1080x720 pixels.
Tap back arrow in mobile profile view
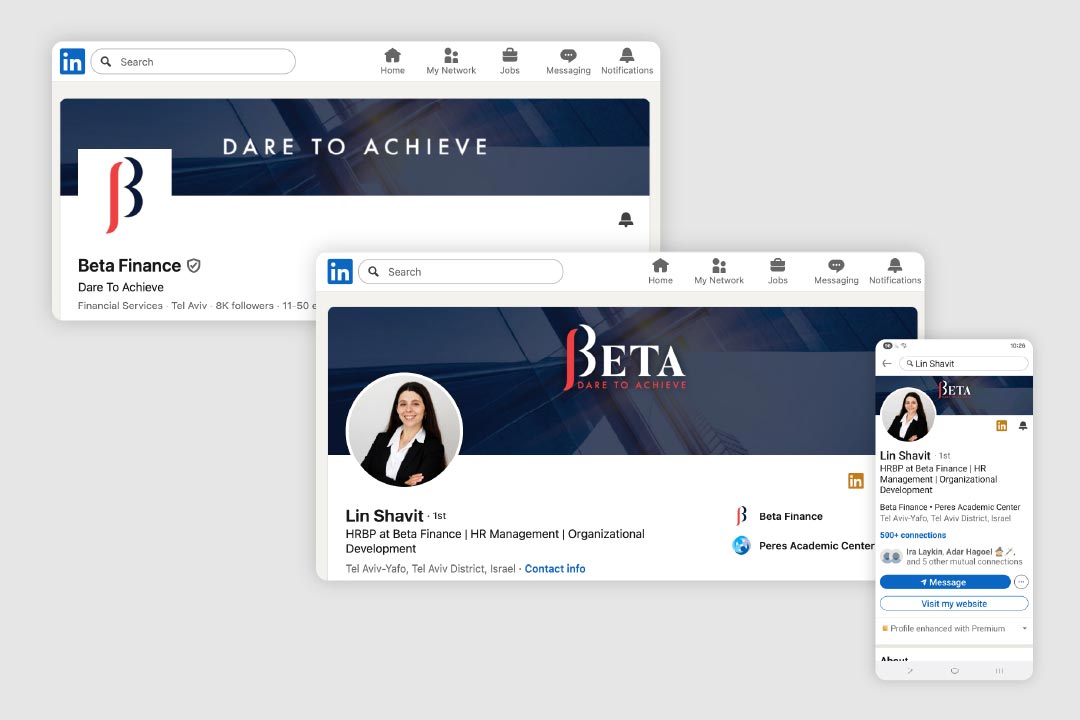click(887, 364)
